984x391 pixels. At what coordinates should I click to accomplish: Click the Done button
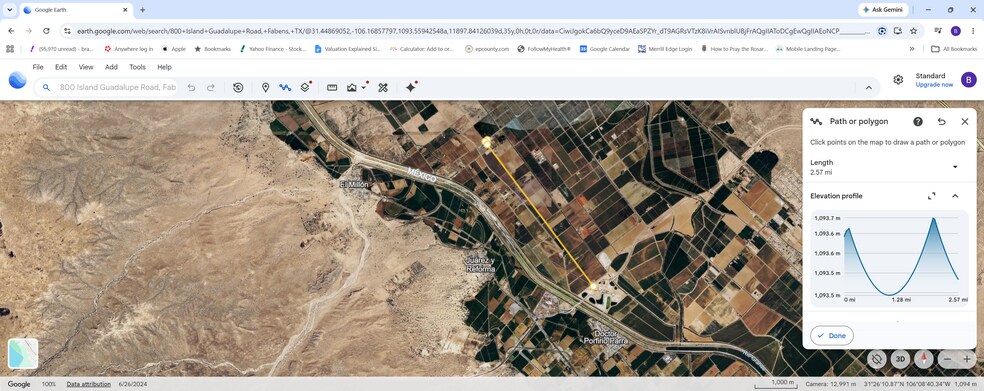click(x=832, y=336)
